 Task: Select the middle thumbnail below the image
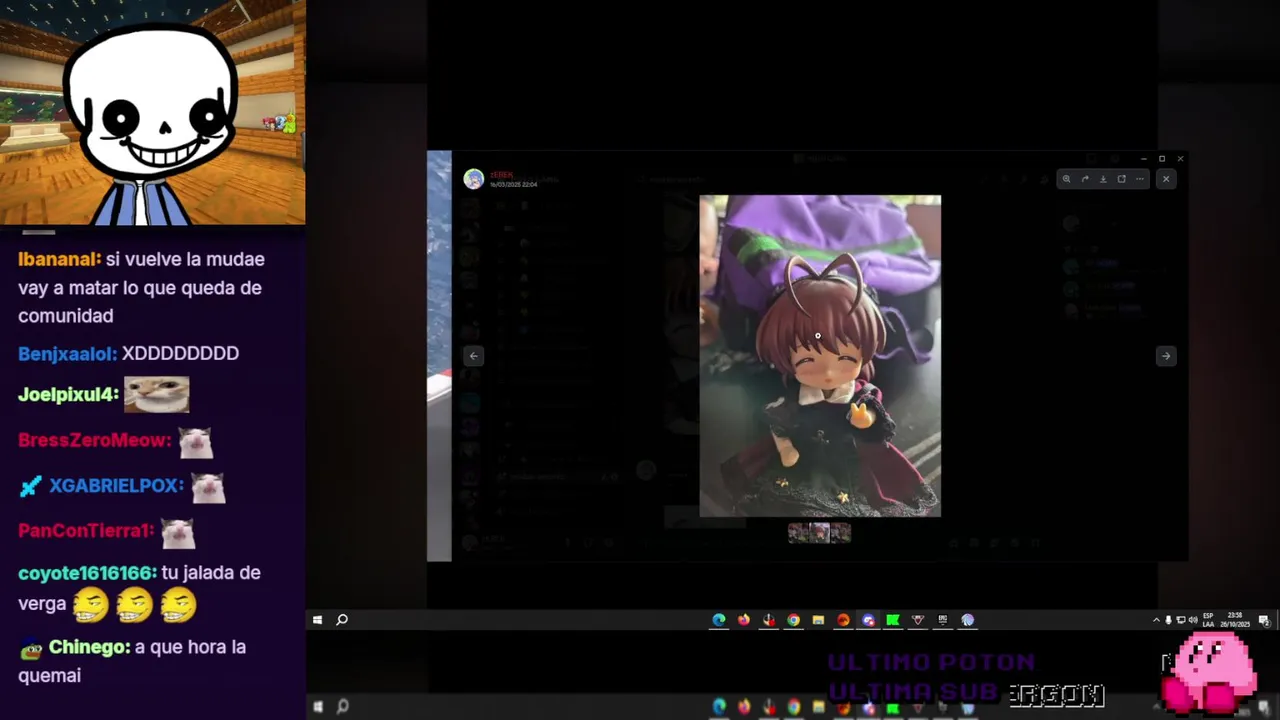(x=819, y=533)
